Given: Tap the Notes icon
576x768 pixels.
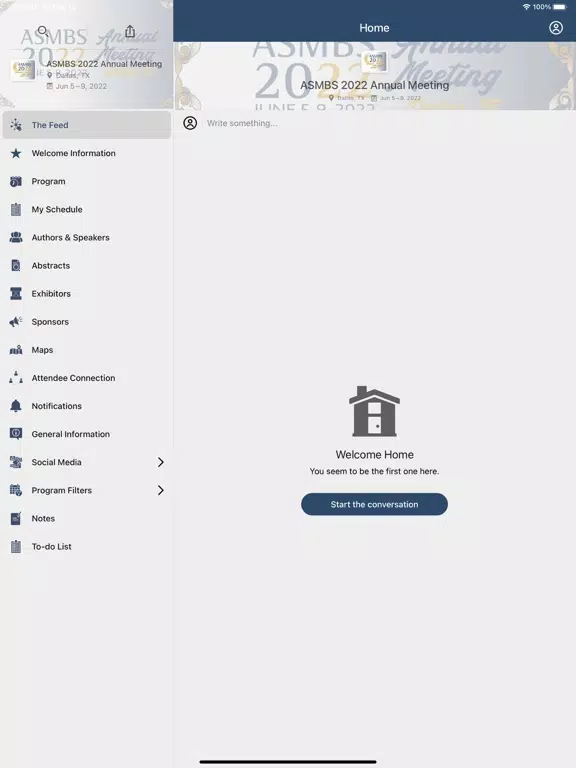Looking at the screenshot, I should [x=16, y=518].
